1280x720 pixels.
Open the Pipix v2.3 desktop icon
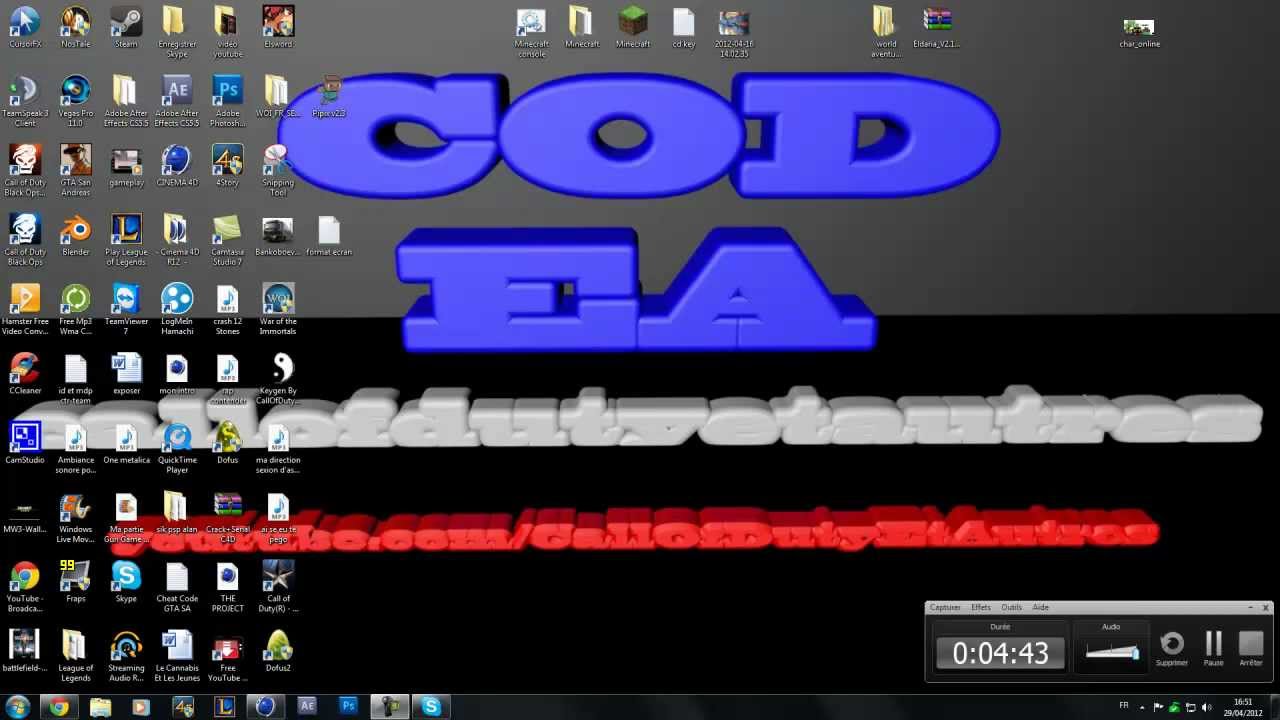point(329,96)
